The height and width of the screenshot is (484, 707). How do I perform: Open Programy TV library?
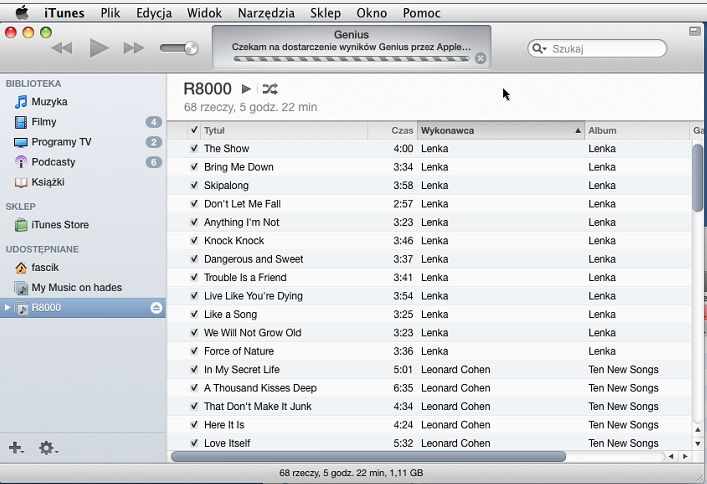(61, 142)
